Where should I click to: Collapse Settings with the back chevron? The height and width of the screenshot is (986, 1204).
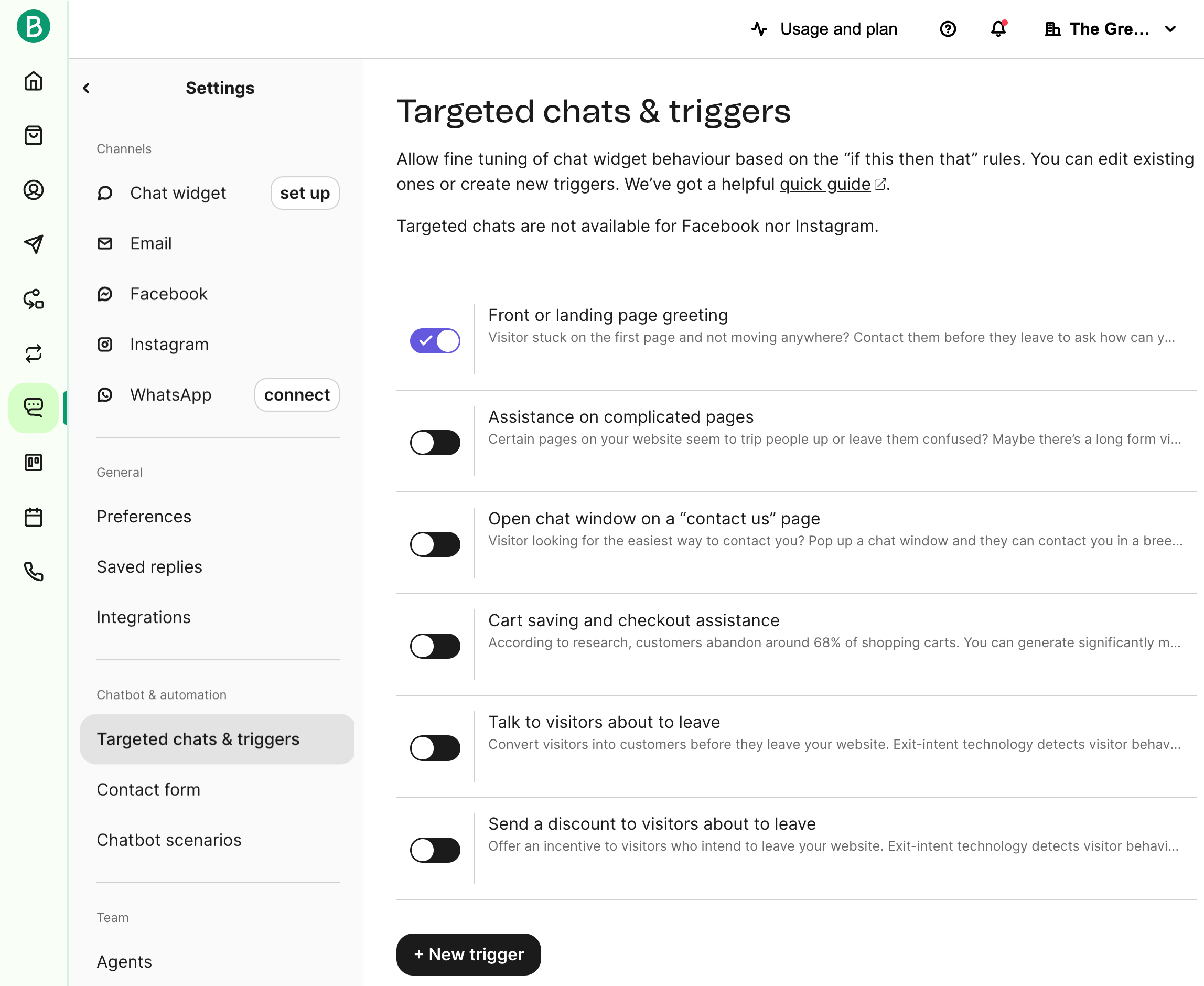pos(87,88)
